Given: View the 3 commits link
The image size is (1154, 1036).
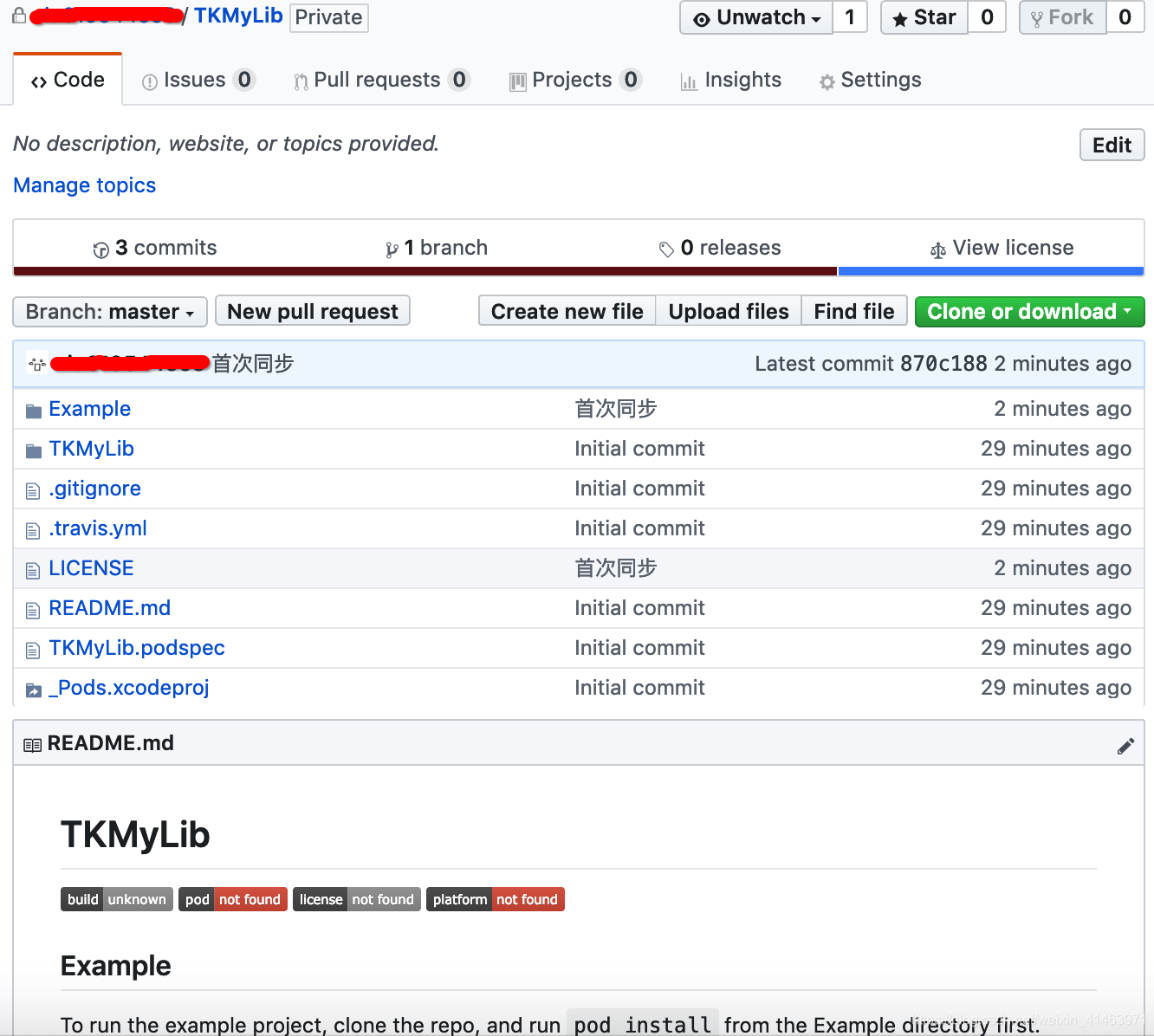Looking at the screenshot, I should pos(156,248).
